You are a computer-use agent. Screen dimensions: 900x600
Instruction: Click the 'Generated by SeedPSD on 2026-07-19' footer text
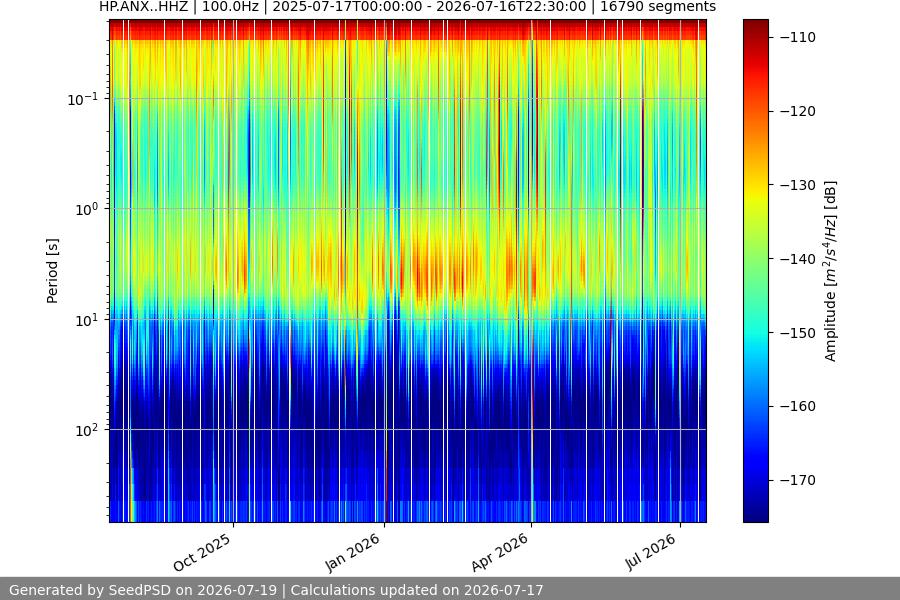pyautogui.click(x=143, y=590)
